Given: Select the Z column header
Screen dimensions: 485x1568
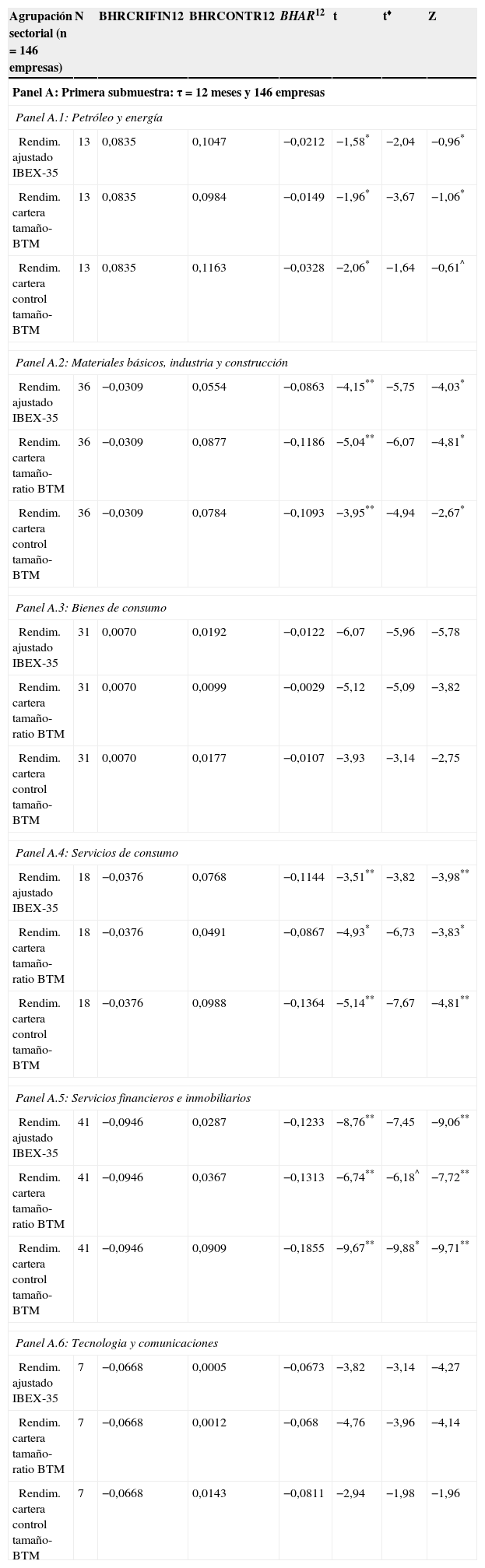Looking at the screenshot, I should pyautogui.click(x=432, y=16).
